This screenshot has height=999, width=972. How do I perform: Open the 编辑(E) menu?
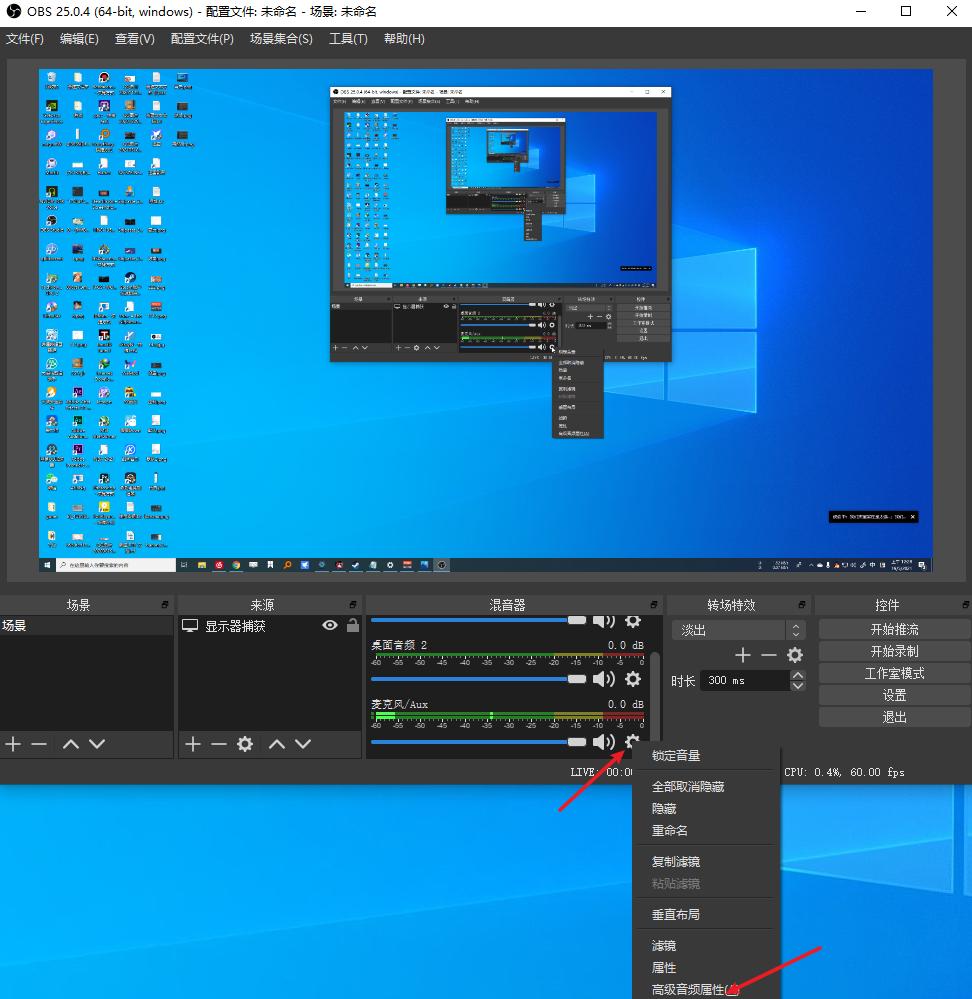point(79,39)
